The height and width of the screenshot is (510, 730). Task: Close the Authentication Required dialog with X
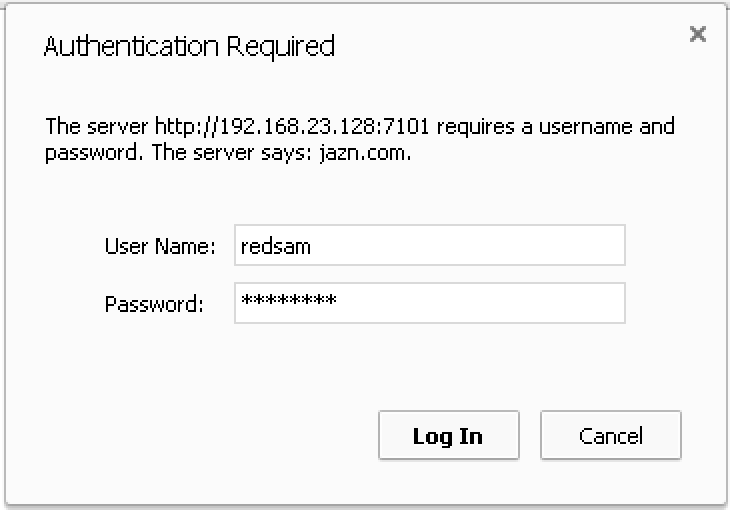tap(697, 34)
